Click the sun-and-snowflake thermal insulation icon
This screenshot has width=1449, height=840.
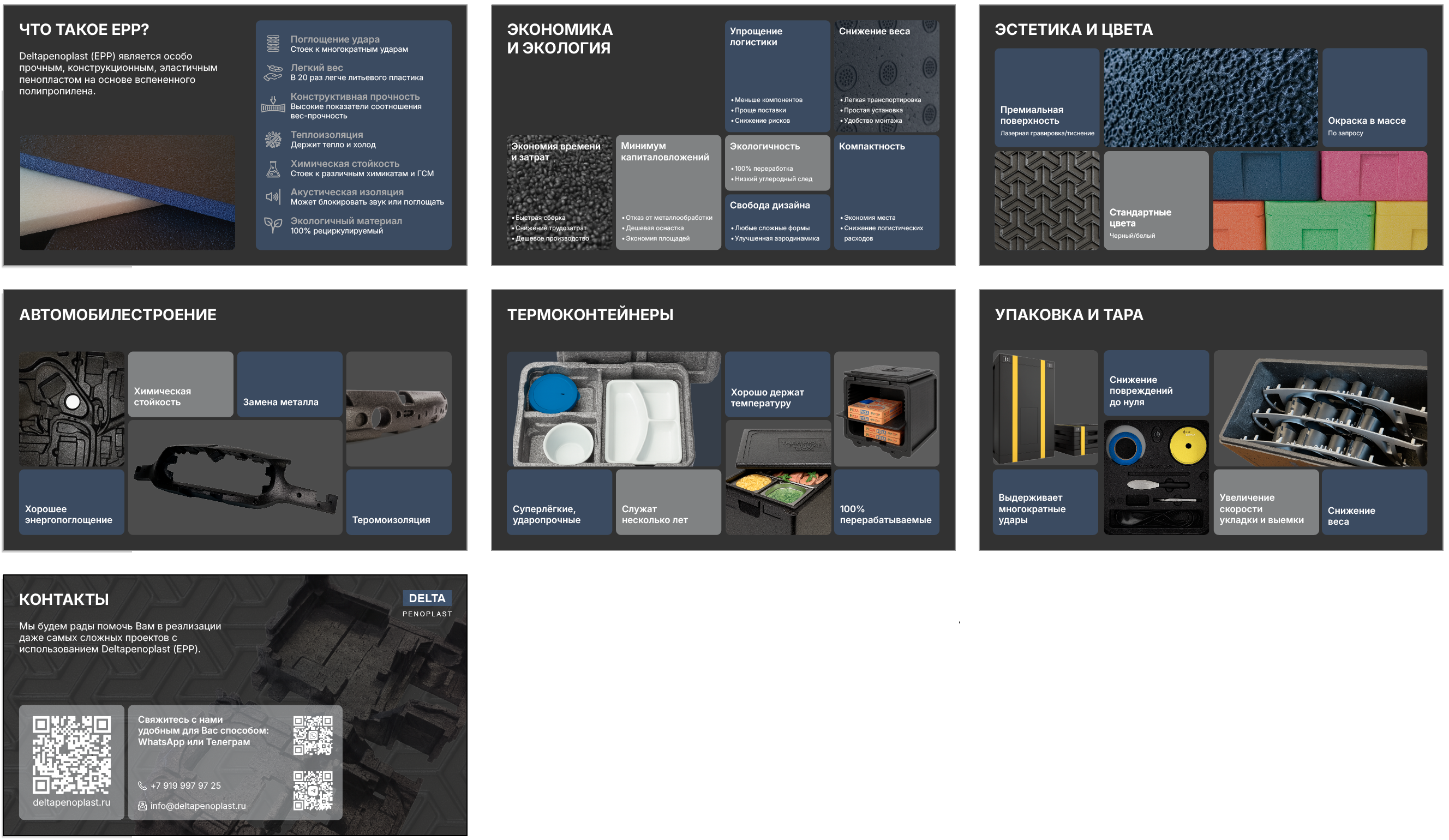pos(273,139)
